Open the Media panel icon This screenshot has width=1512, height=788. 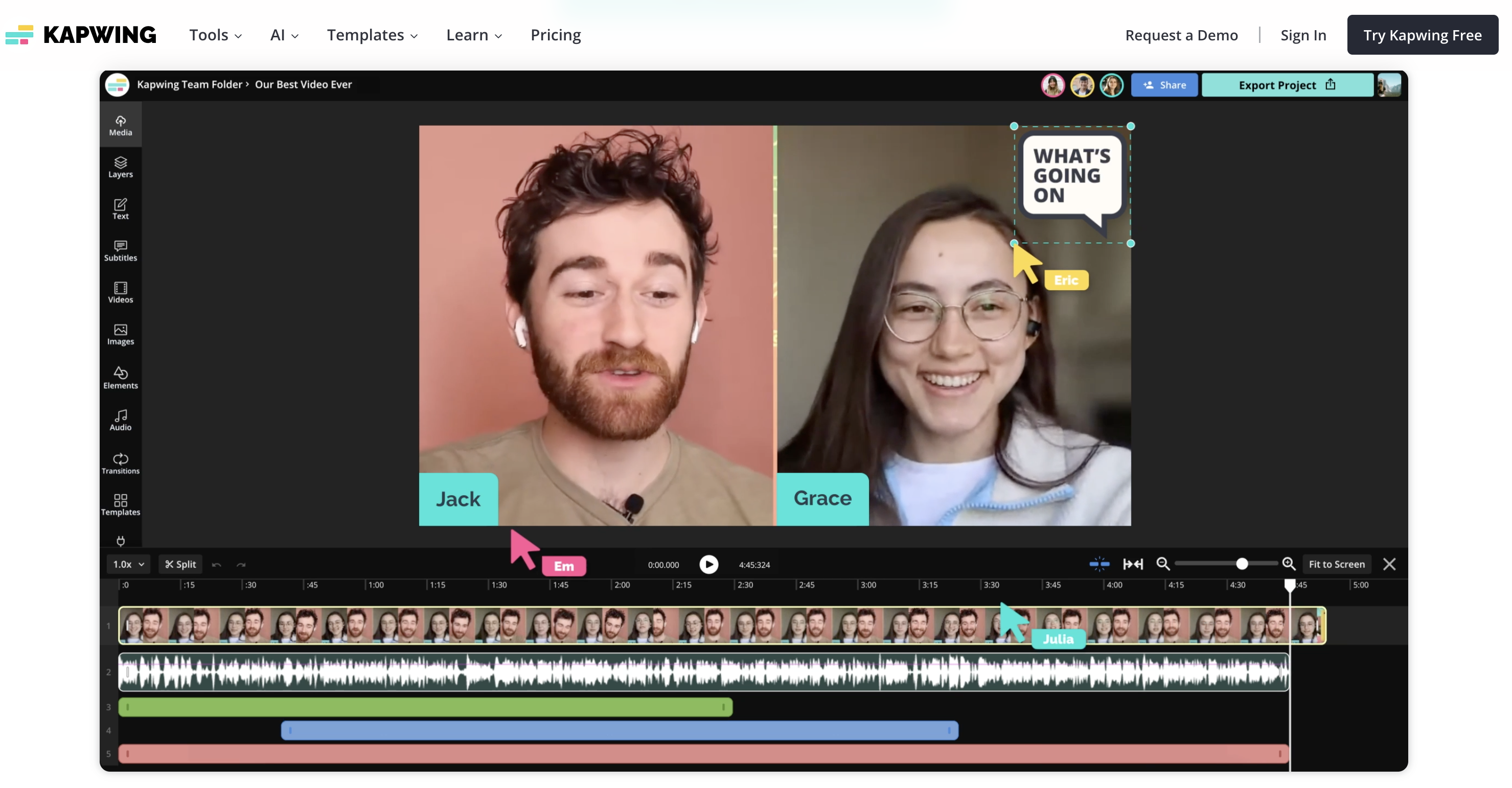coord(120,125)
